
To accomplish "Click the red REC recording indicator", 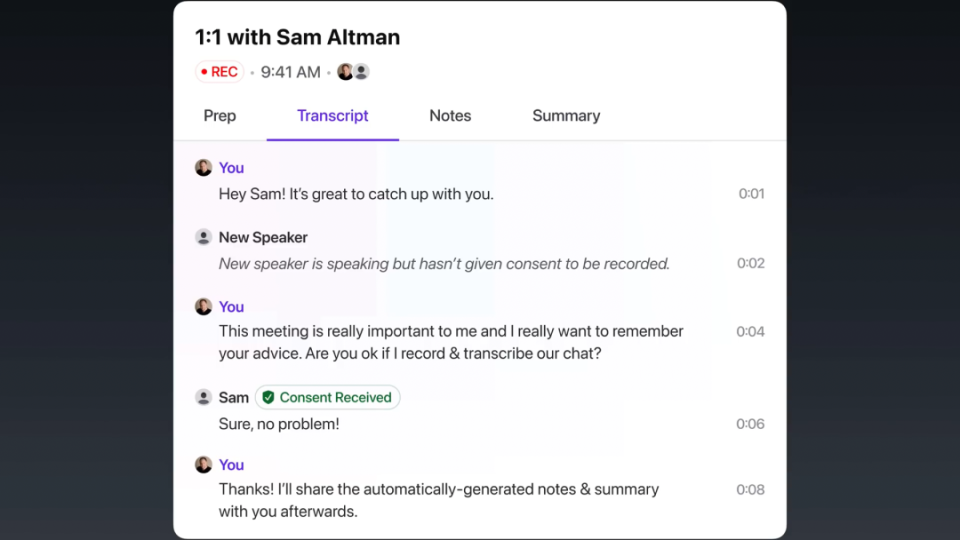I will (219, 72).
